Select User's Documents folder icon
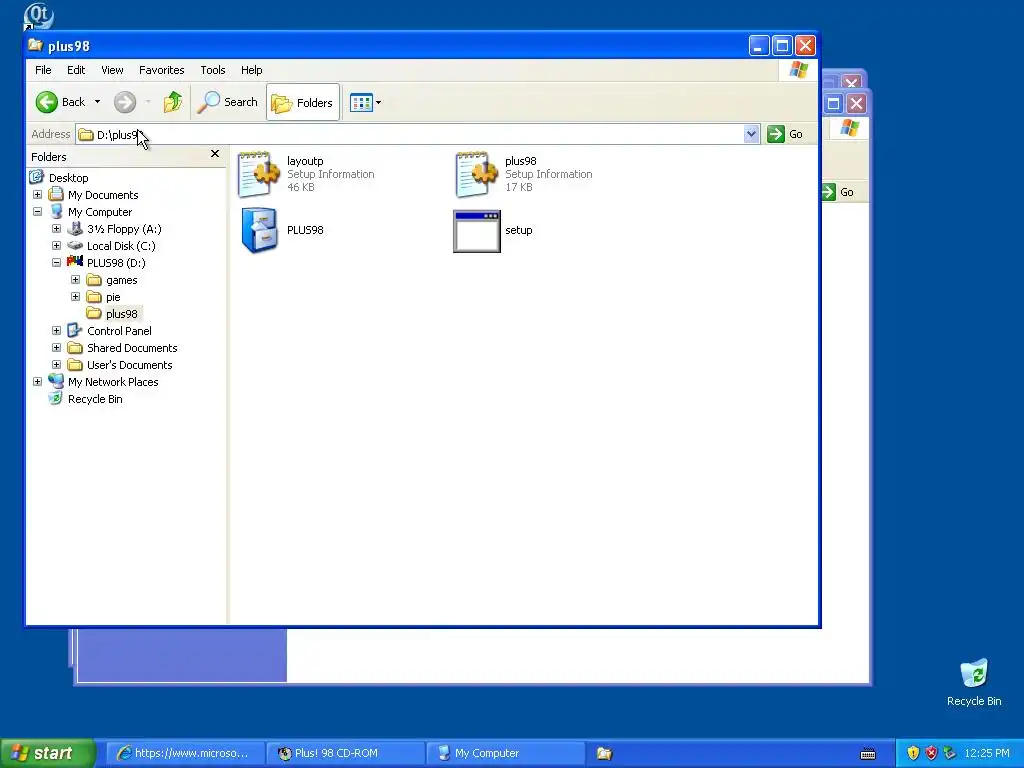 click(x=75, y=364)
